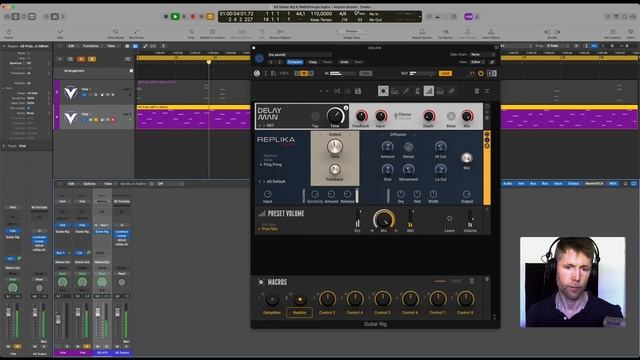The height and width of the screenshot is (360, 640).
Task: Toggle the Preset Volume rack tool icon
Action: pyautogui.click(x=429, y=91)
